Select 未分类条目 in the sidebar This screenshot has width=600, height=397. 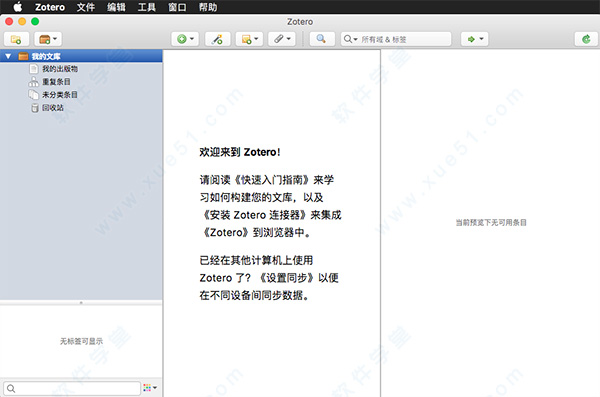click(60, 95)
